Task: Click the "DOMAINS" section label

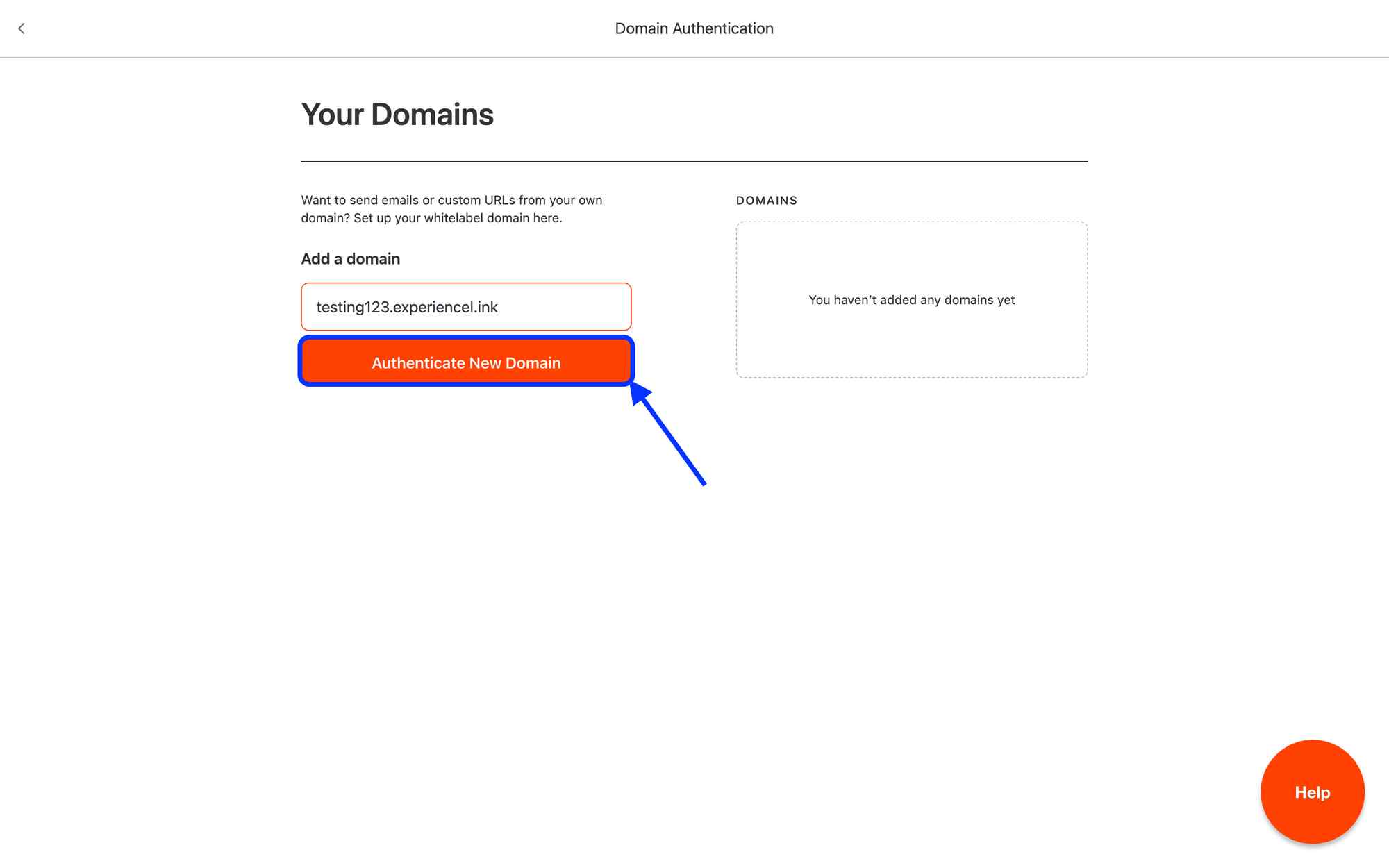Action: point(767,201)
